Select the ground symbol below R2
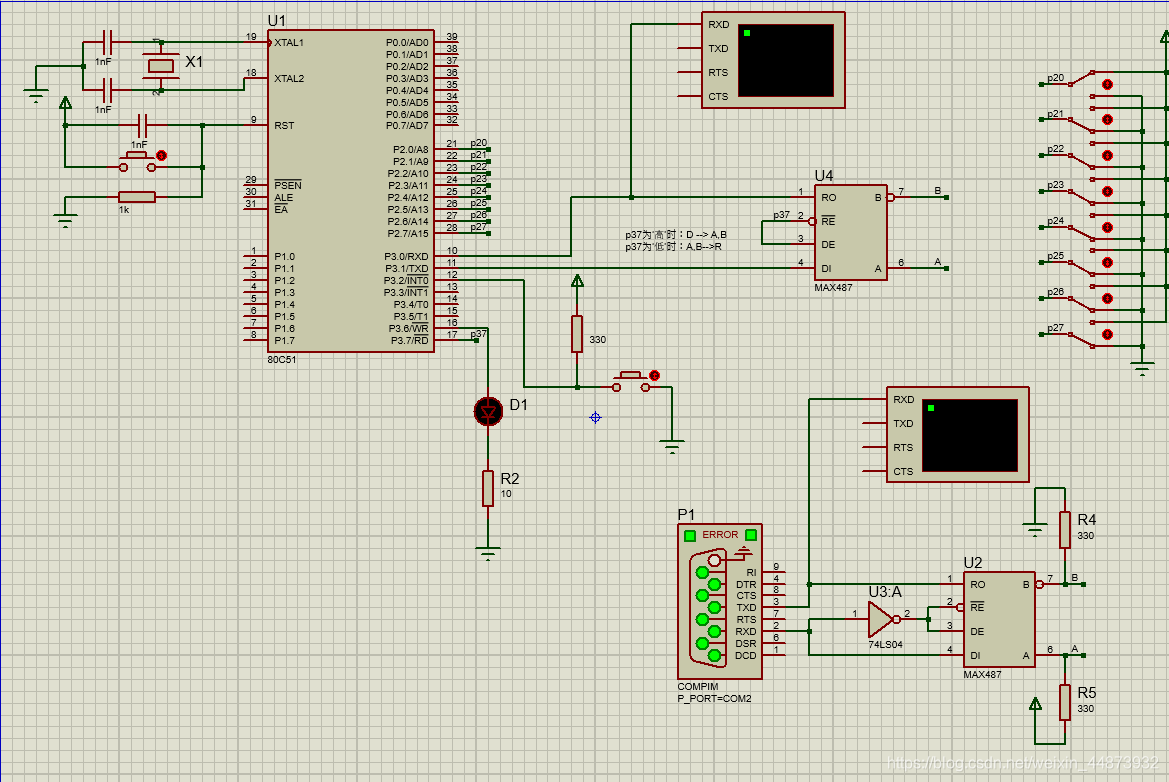 pos(488,553)
